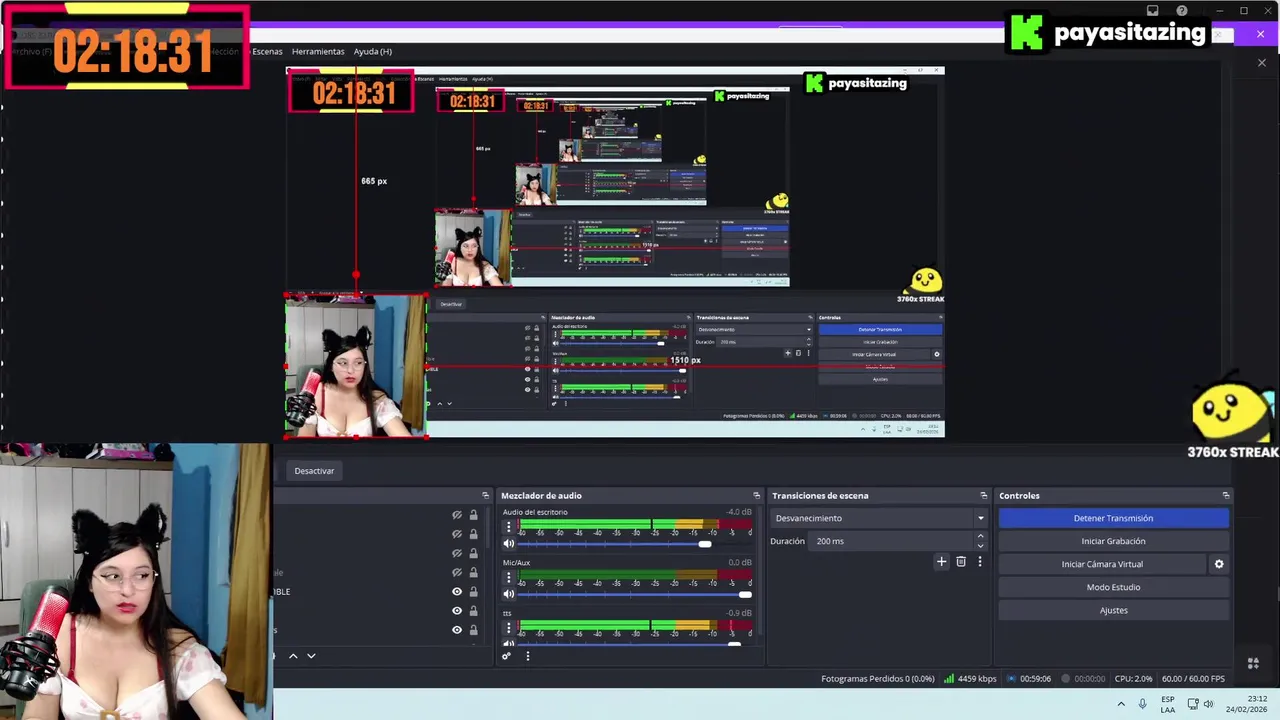This screenshot has width=1280, height=720.
Task: Click the '00:59:06' stream time
Action: click(1035, 679)
